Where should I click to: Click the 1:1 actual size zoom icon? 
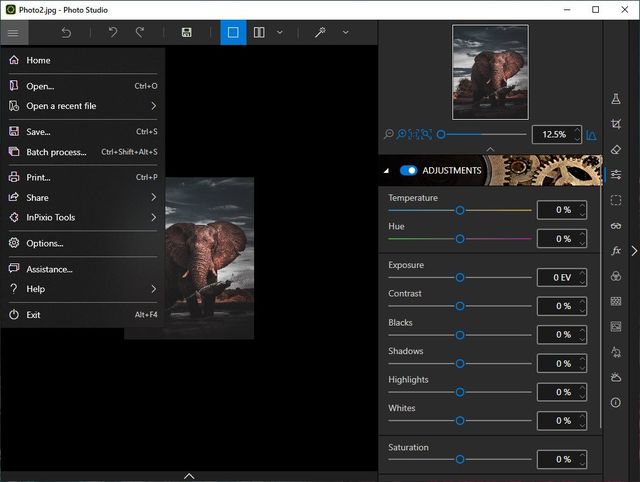click(x=414, y=134)
